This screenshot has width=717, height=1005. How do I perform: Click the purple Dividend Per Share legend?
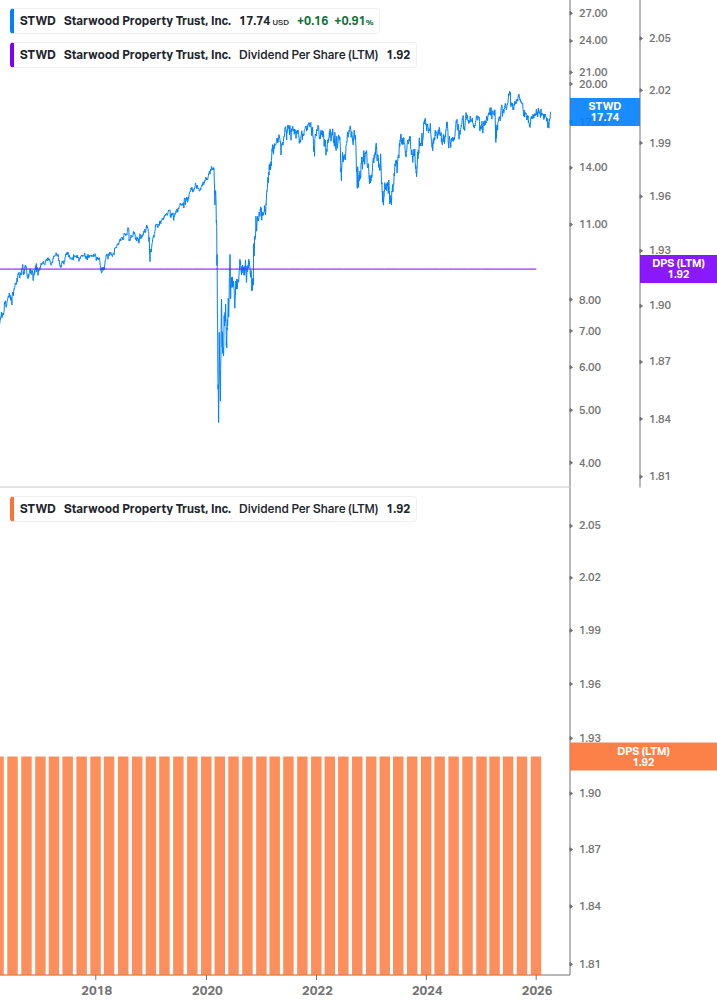pyautogui.click(x=213, y=55)
